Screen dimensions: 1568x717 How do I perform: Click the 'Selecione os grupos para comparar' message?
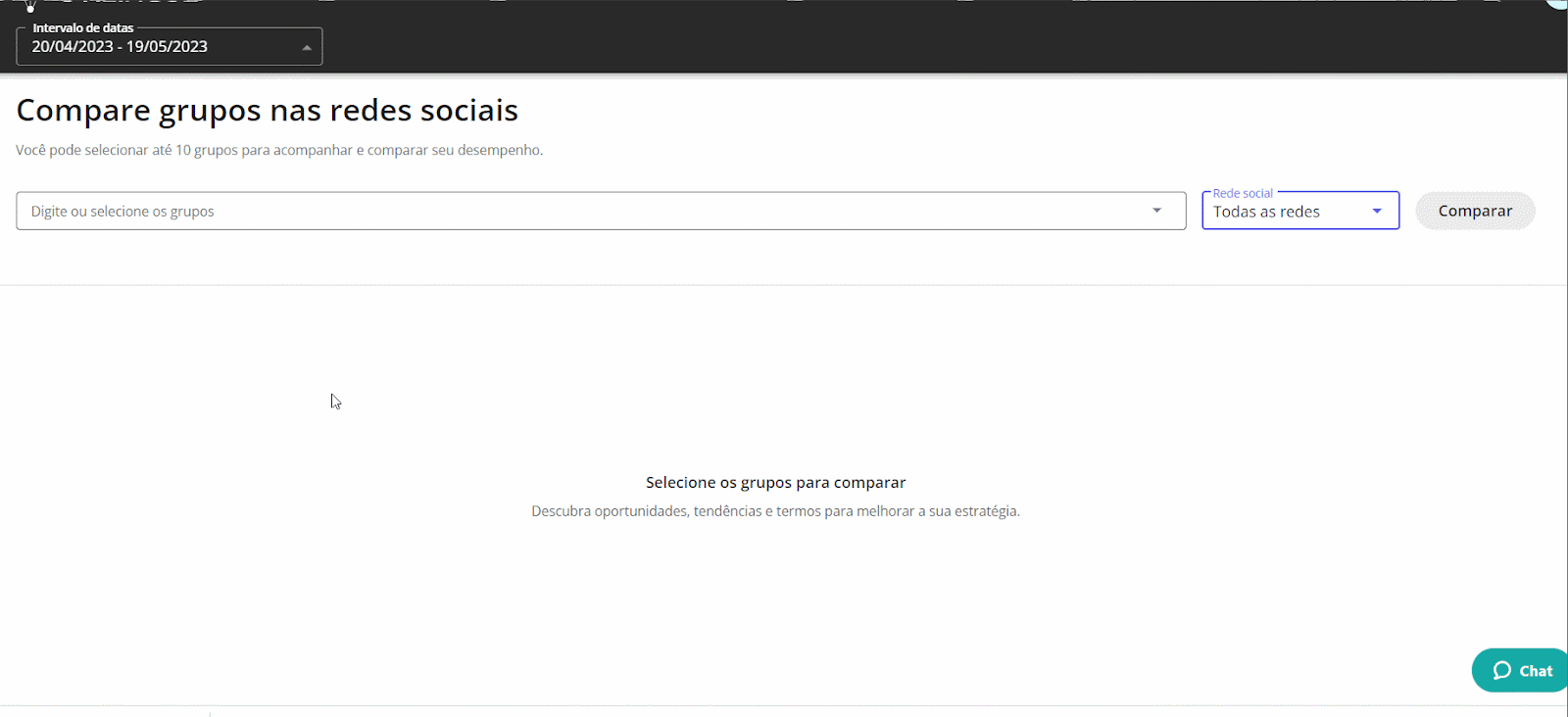click(775, 482)
